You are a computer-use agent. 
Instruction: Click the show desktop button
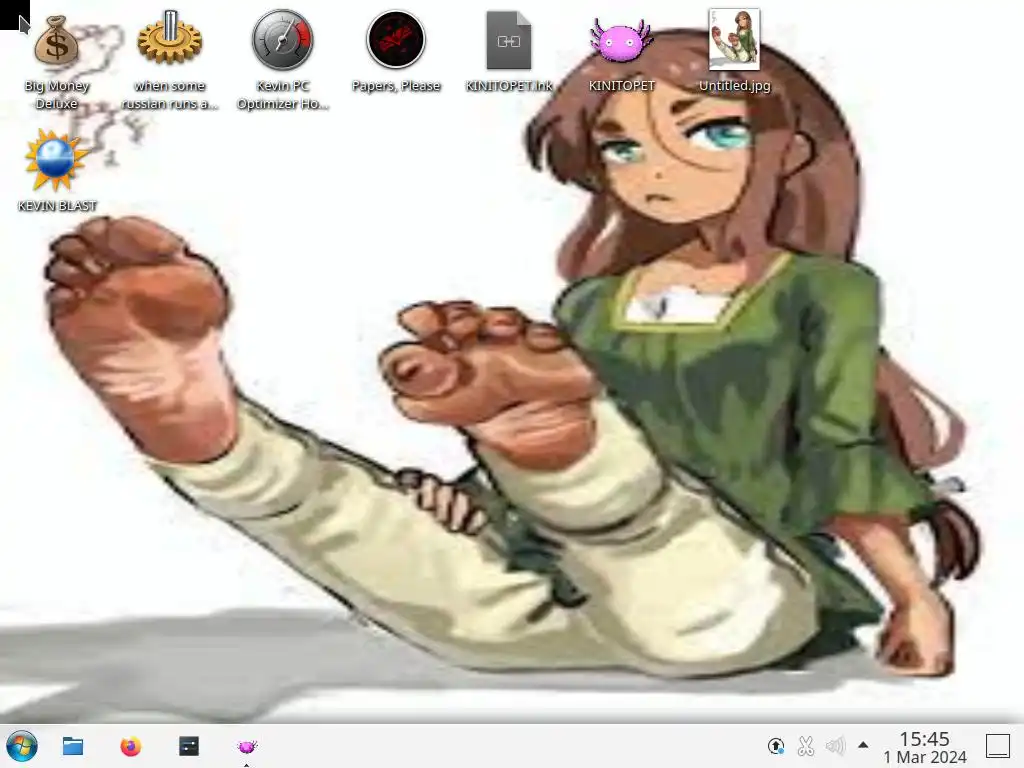tap(998, 746)
